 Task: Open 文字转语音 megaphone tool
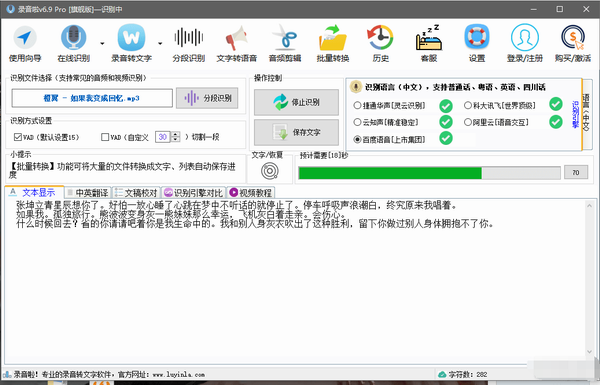tap(236, 43)
